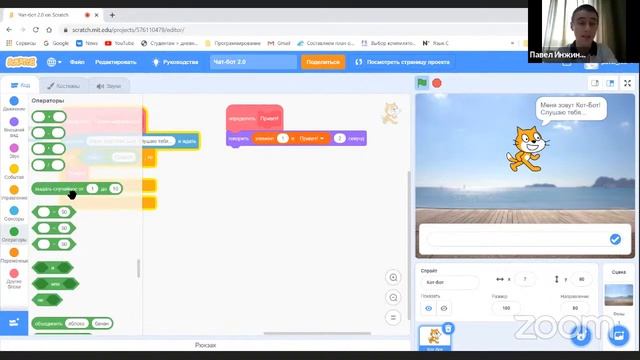
Task: Click the seconds value 2 in говорить block
Action: pyautogui.click(x=339, y=138)
